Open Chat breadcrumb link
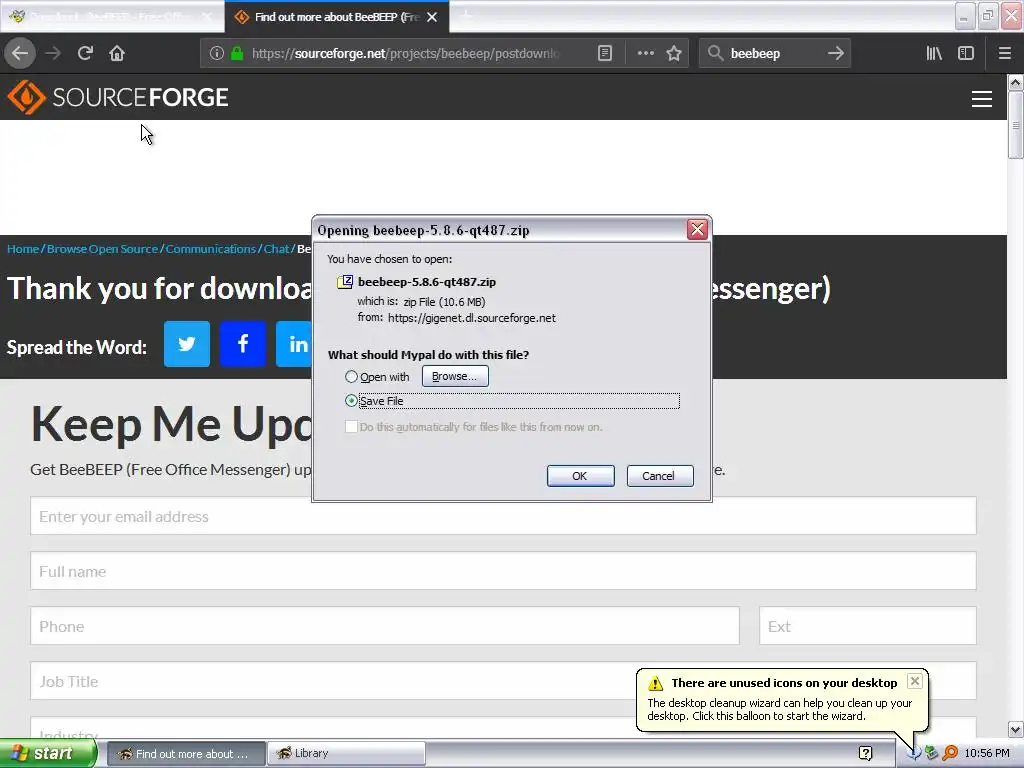The image size is (1024, 768). coord(276,249)
